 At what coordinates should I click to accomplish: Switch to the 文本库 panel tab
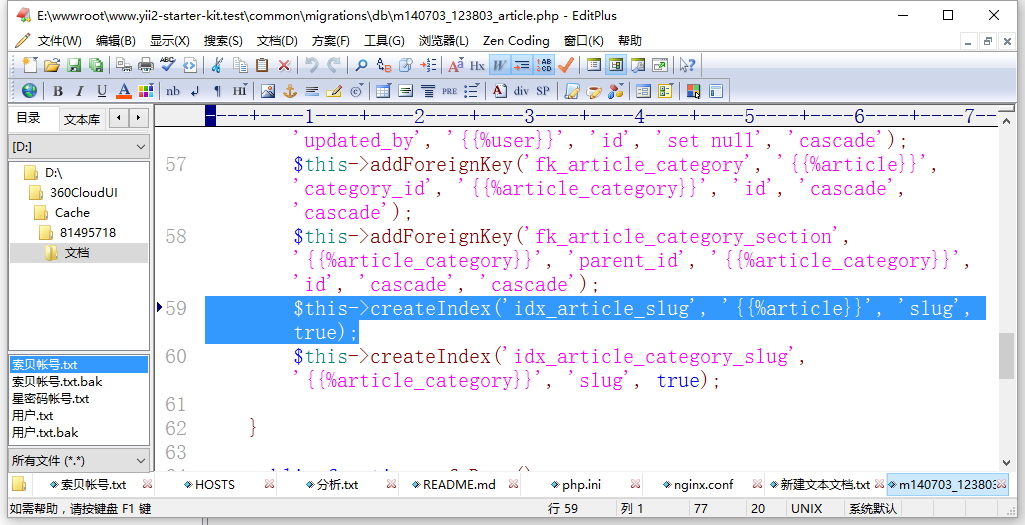click(82, 119)
